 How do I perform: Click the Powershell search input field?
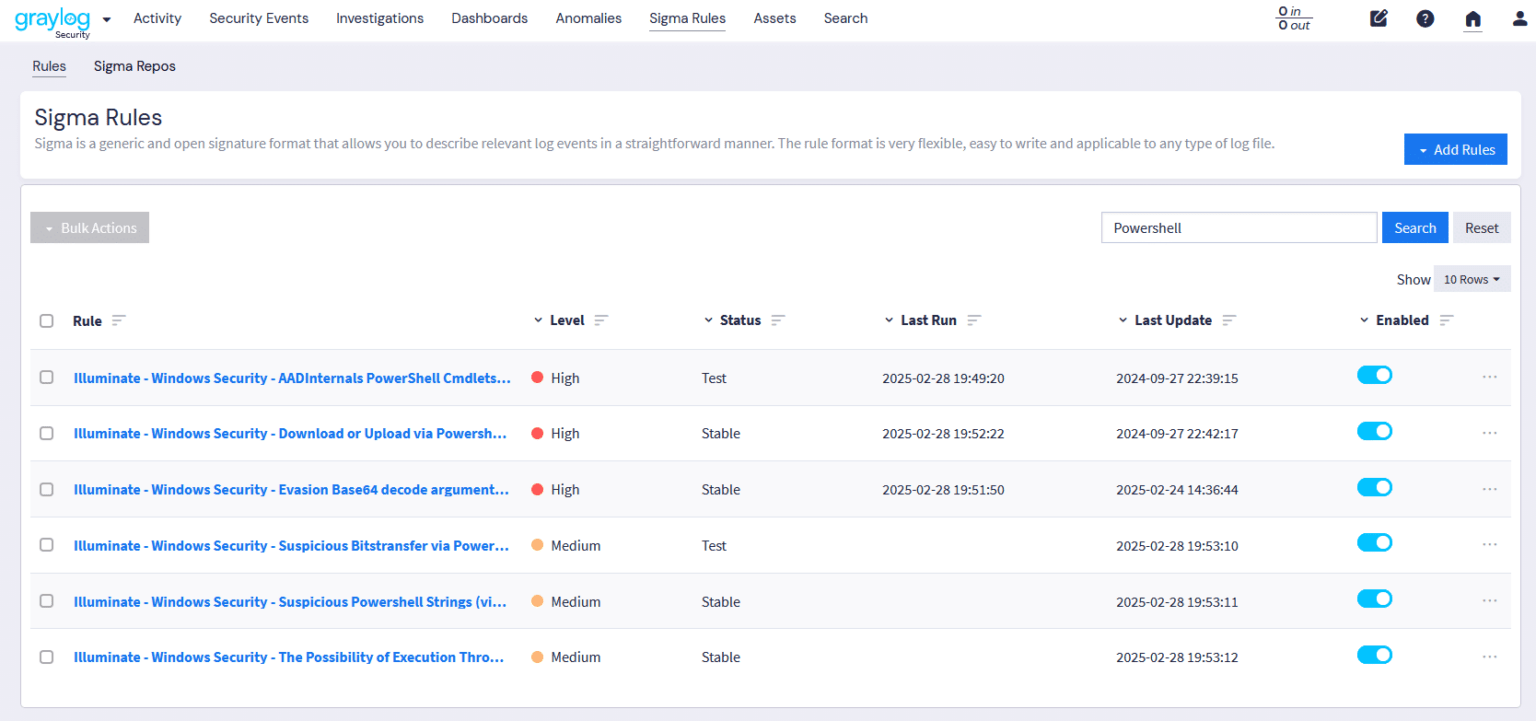tap(1238, 228)
